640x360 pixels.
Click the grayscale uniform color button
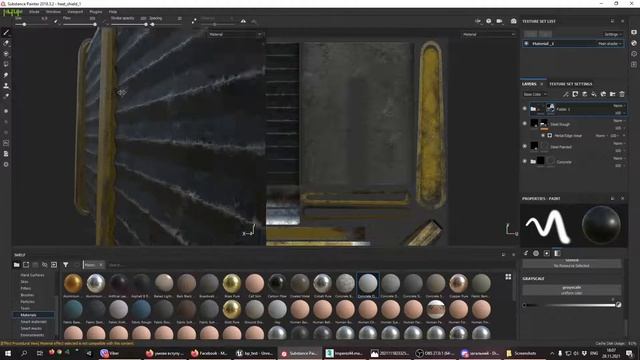click(571, 290)
